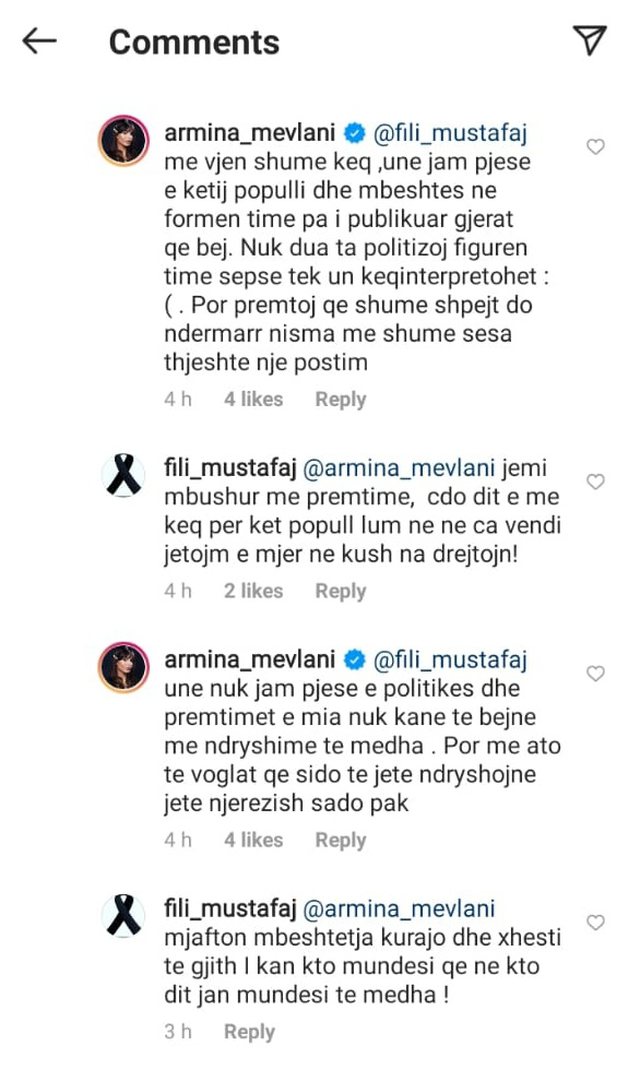Like armina_mevlani's first comment with heart
The width and height of the screenshot is (640, 1082).
coord(595,147)
